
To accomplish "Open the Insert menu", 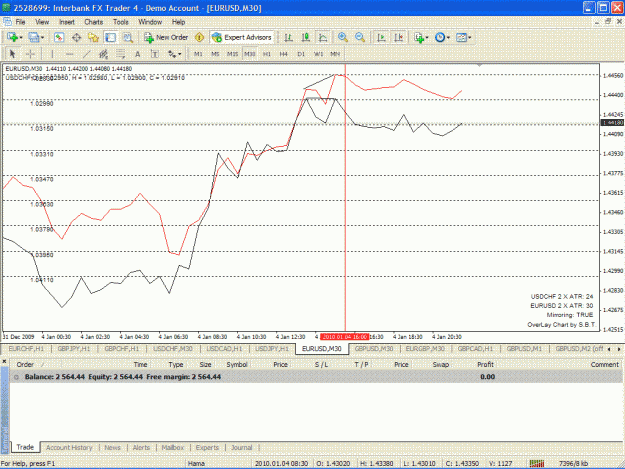I will pyautogui.click(x=67, y=22).
